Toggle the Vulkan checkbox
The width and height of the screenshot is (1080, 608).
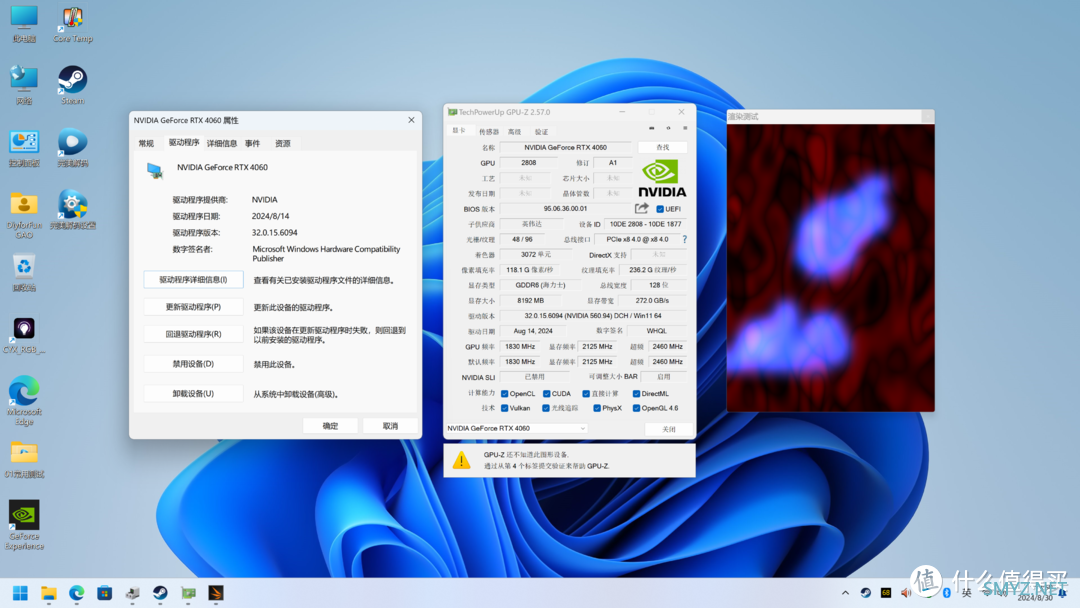coord(505,408)
